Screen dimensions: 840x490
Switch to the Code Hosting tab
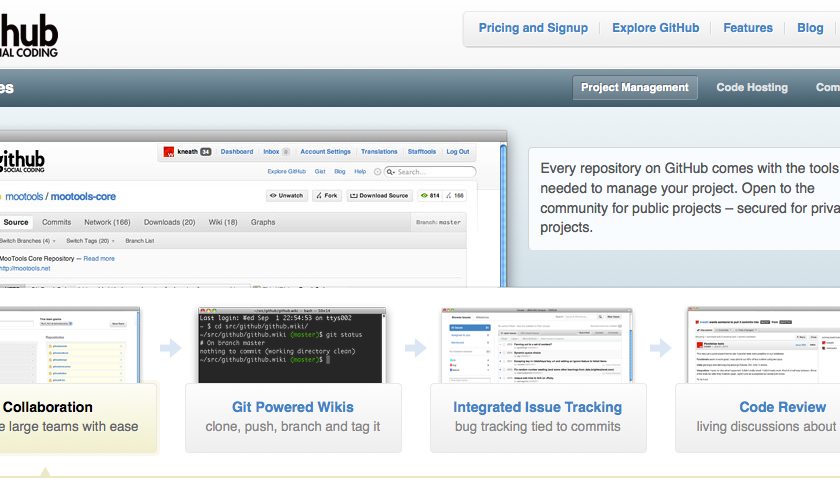(752, 88)
